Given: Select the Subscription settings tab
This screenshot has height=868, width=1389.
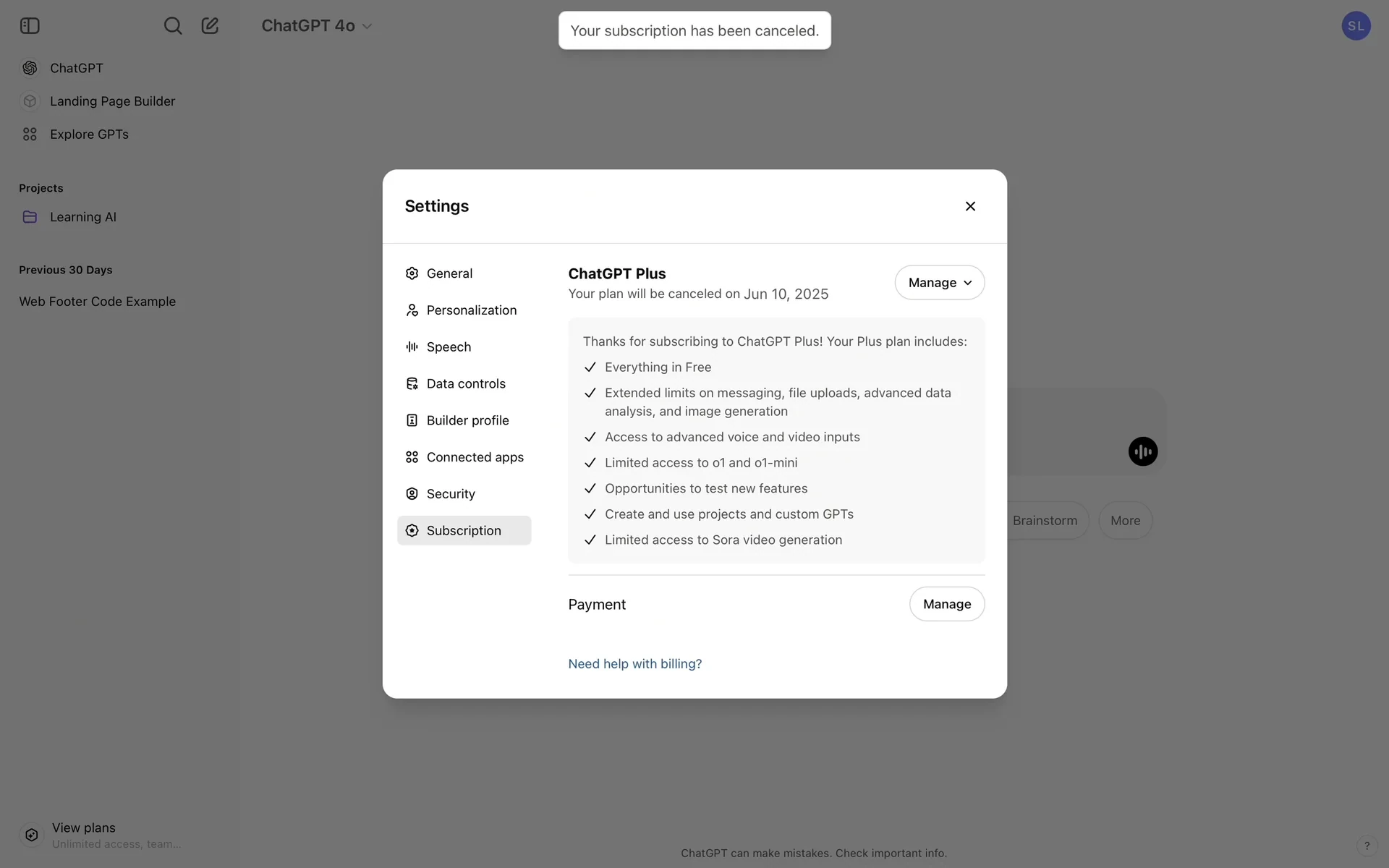Looking at the screenshot, I should [464, 531].
